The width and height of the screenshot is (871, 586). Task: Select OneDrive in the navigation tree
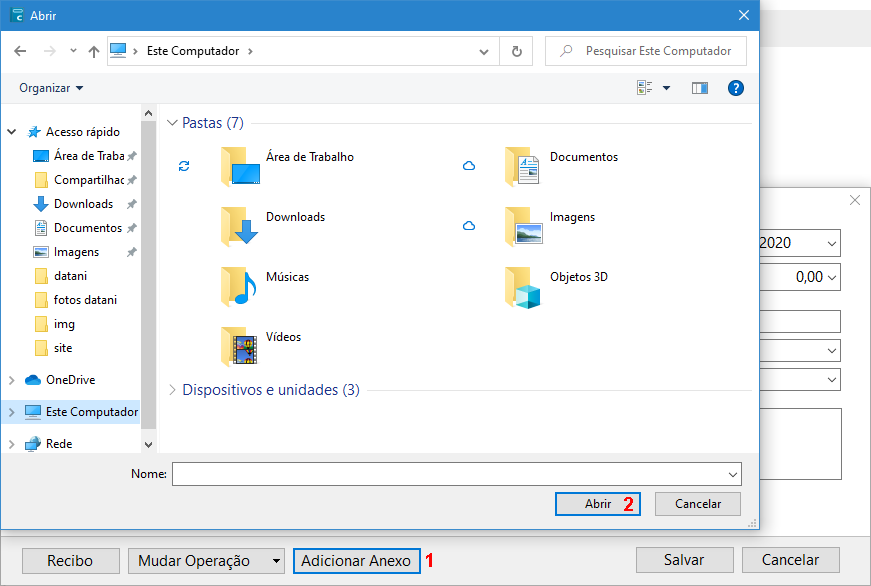point(70,380)
